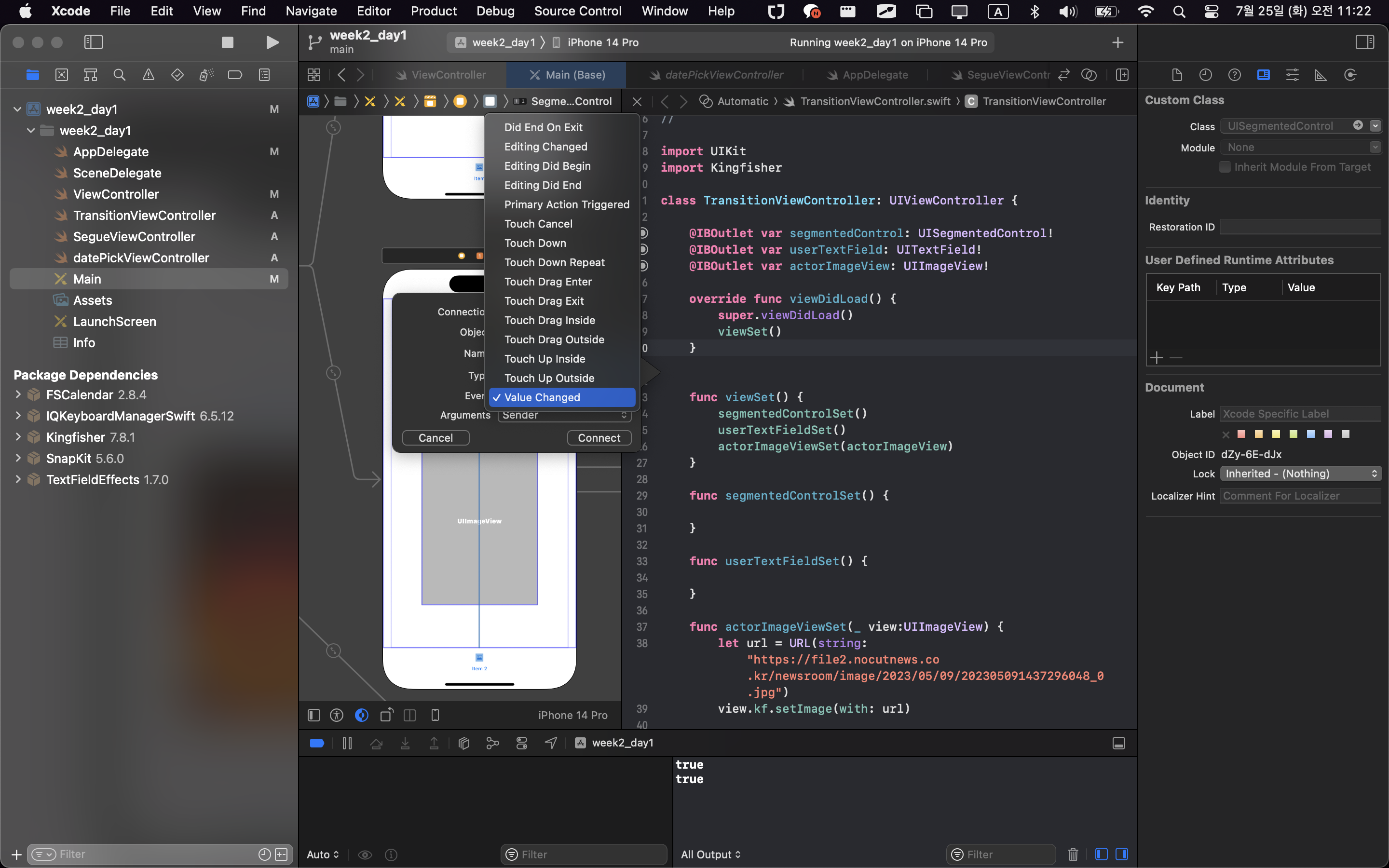This screenshot has width=1389, height=868.
Task: Click the Restoration ID field
Action: (x=1300, y=227)
